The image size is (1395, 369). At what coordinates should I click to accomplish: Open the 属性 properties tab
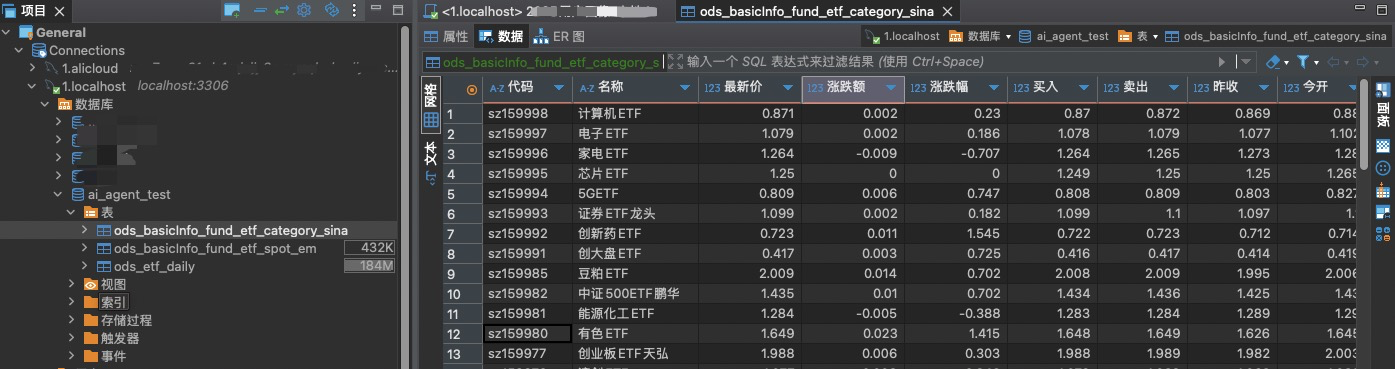(446, 36)
